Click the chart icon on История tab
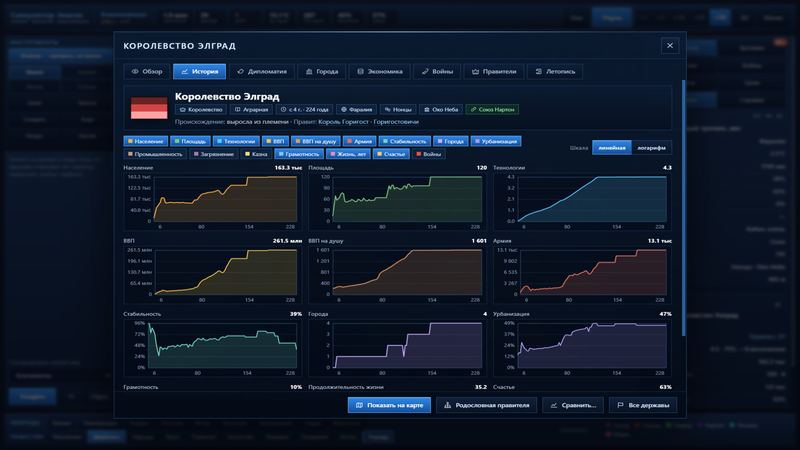Viewport: 800px width, 450px height. (x=185, y=71)
